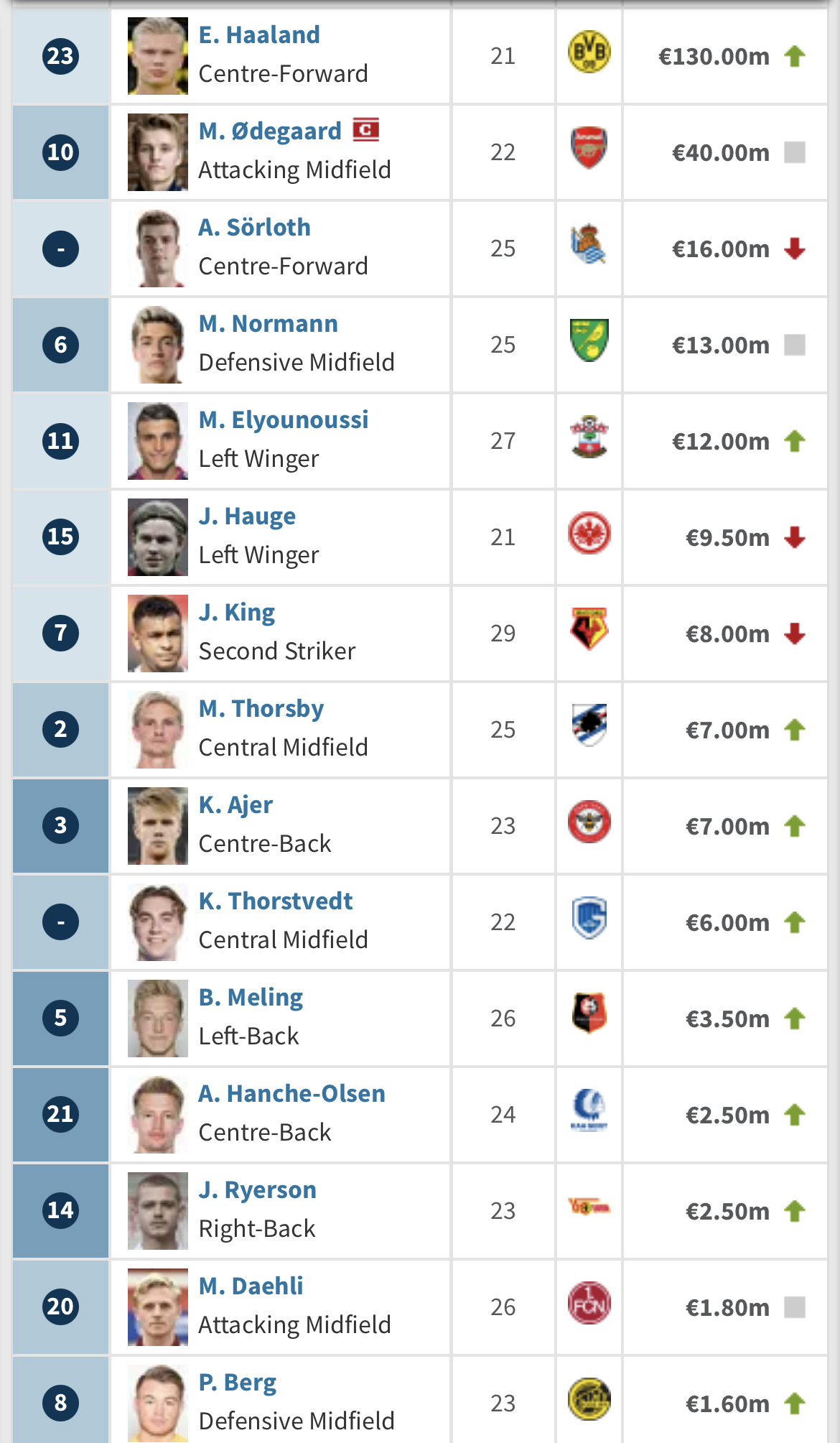Select shirt number 23 badge for Haaland
This screenshot has width=840, height=1443.
(x=60, y=56)
